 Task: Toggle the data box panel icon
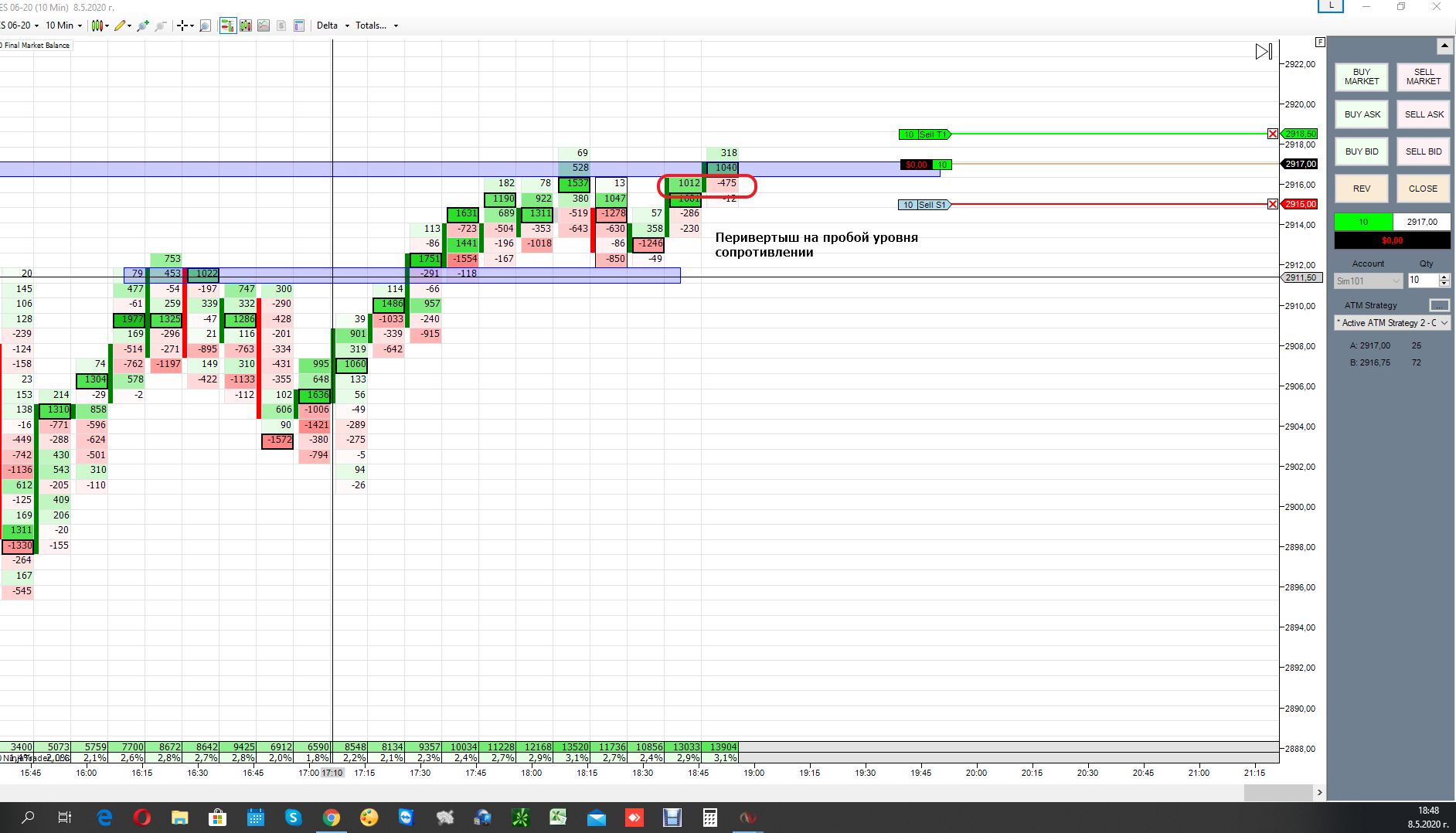(x=299, y=25)
